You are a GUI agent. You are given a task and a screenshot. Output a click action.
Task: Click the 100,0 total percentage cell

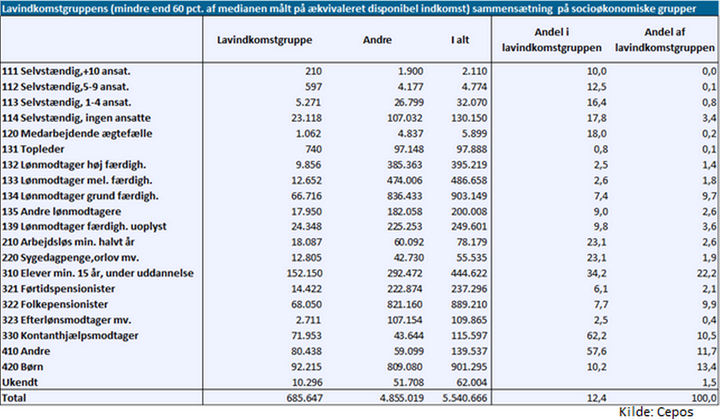pyautogui.click(x=701, y=397)
